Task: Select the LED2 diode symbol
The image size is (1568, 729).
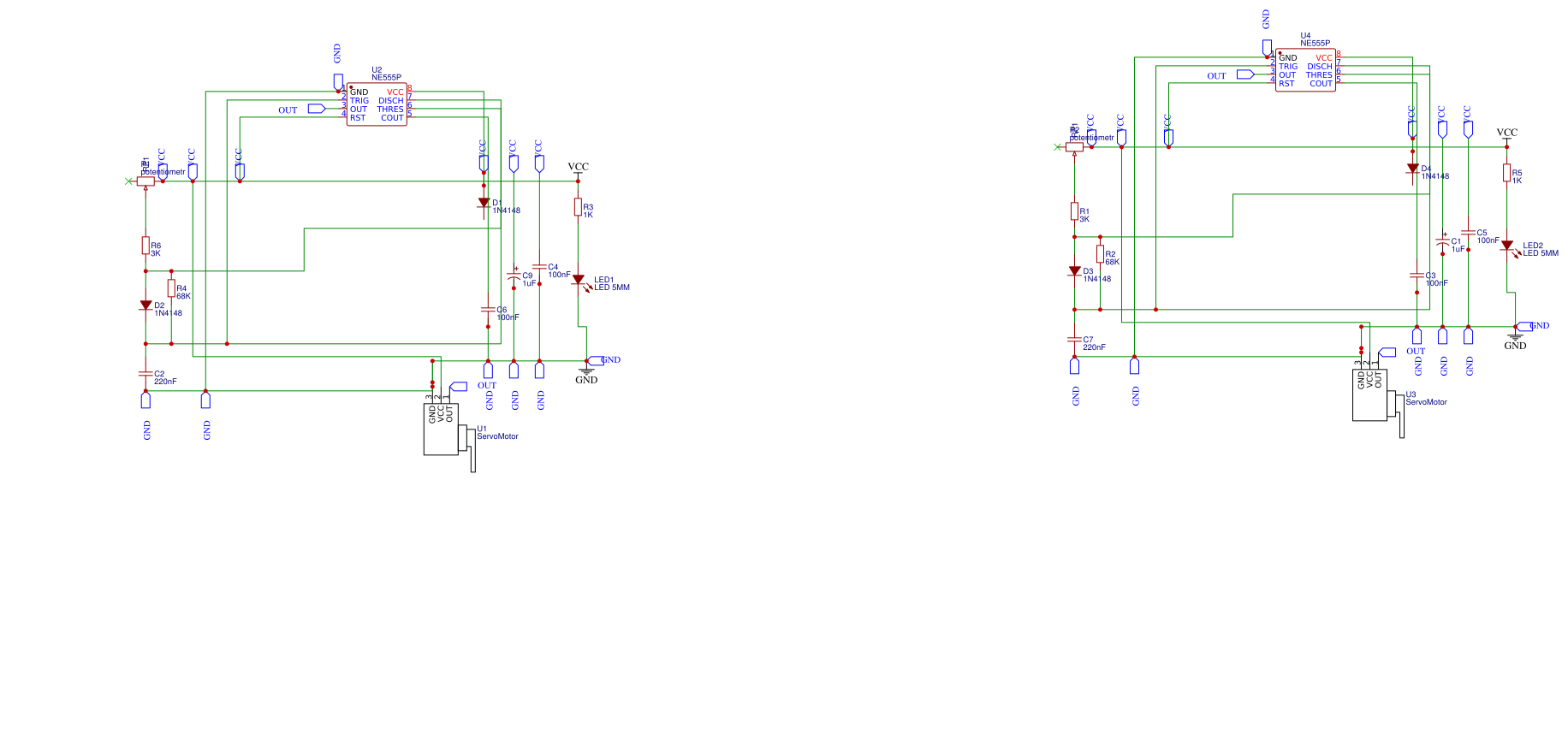Action: [1507, 246]
